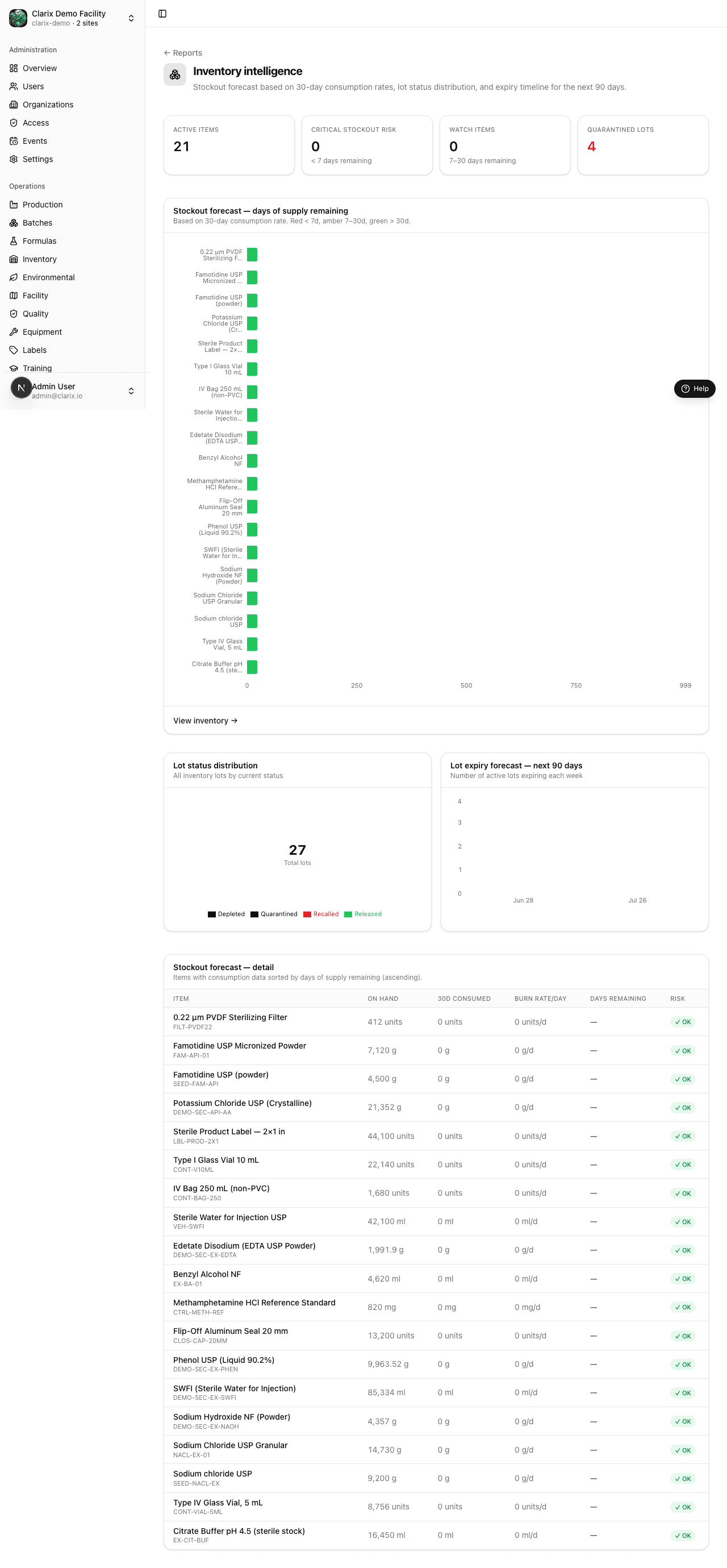
Task: Click the Users people icon
Action: coord(14,86)
